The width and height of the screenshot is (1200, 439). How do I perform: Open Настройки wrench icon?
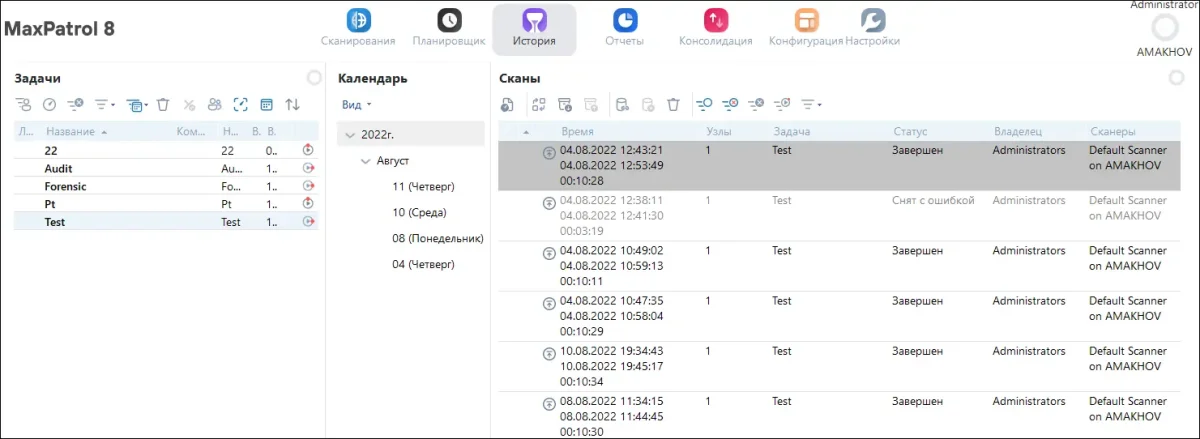(872, 20)
